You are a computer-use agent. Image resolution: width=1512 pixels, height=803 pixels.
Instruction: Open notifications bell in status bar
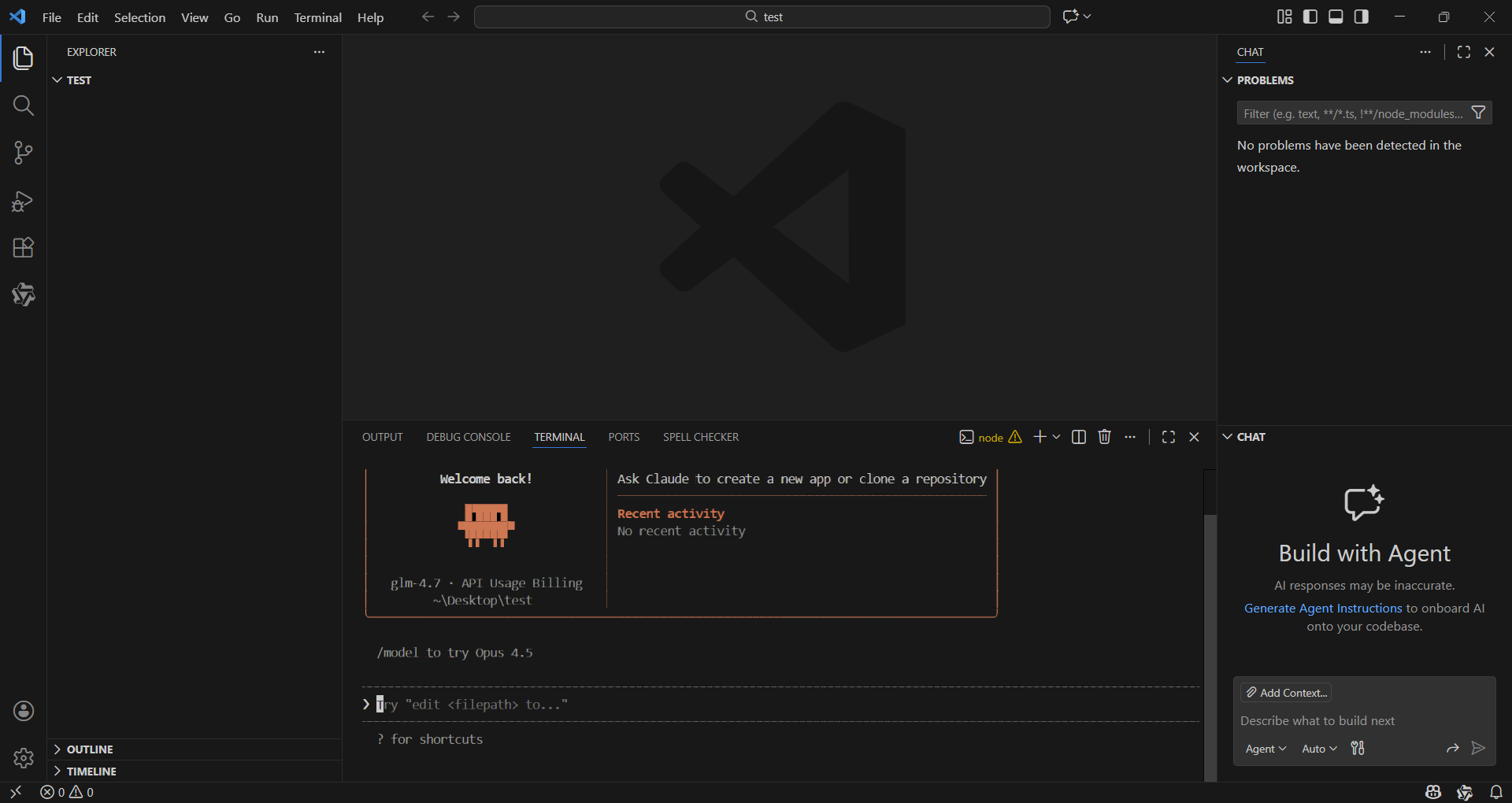1496,792
